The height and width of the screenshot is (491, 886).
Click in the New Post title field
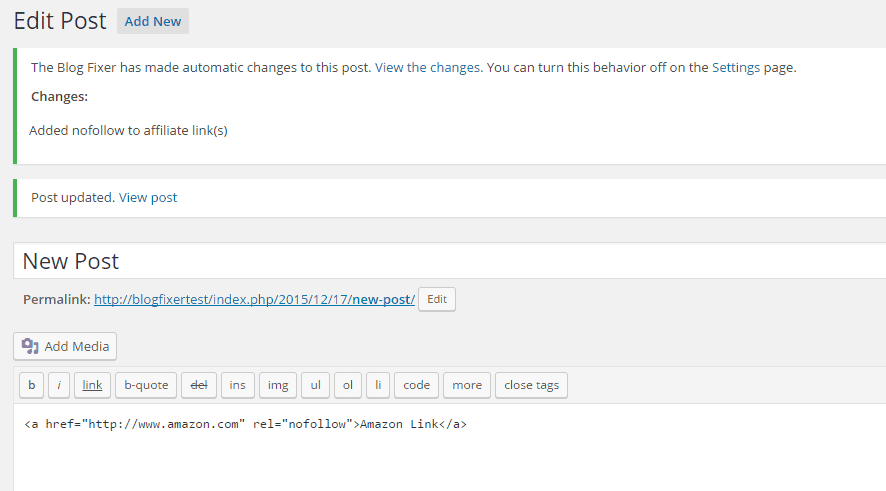click(x=450, y=261)
